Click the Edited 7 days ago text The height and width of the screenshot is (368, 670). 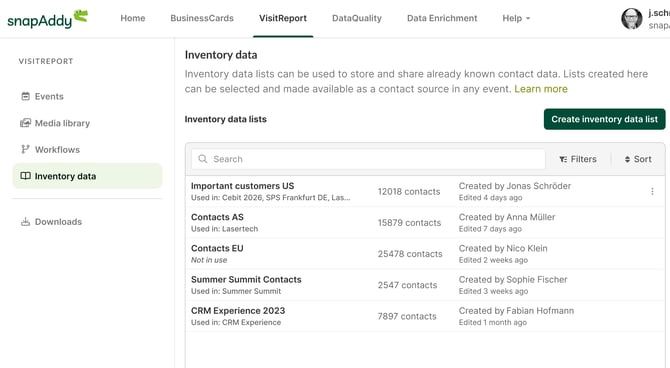tap(491, 229)
